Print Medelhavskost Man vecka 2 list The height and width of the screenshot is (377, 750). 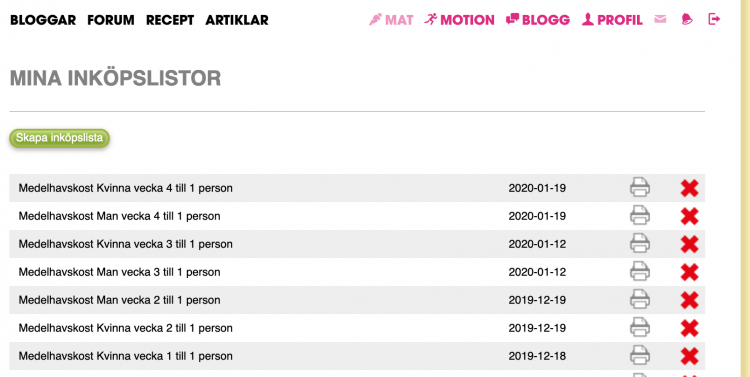point(640,299)
